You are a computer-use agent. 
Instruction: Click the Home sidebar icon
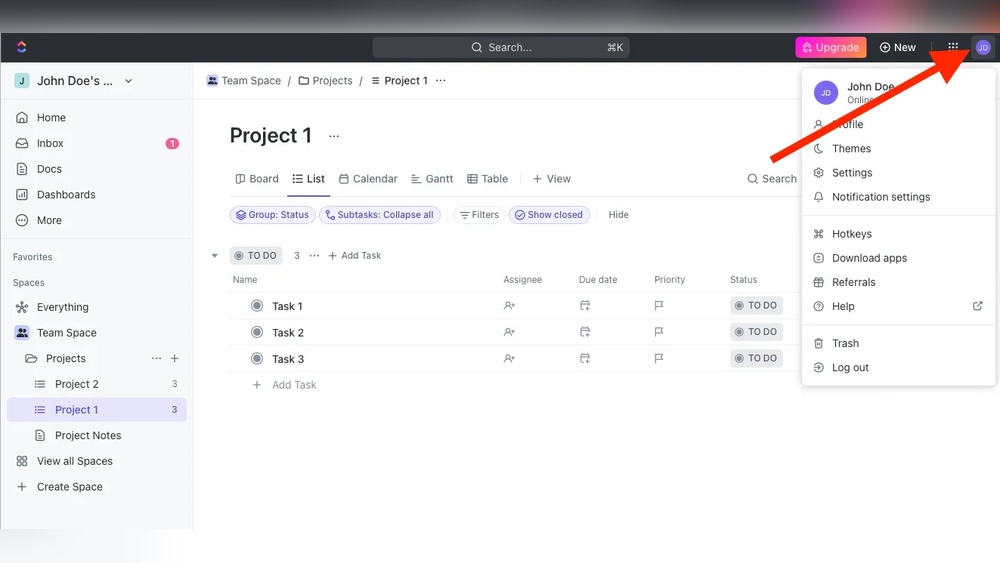coord(22,117)
